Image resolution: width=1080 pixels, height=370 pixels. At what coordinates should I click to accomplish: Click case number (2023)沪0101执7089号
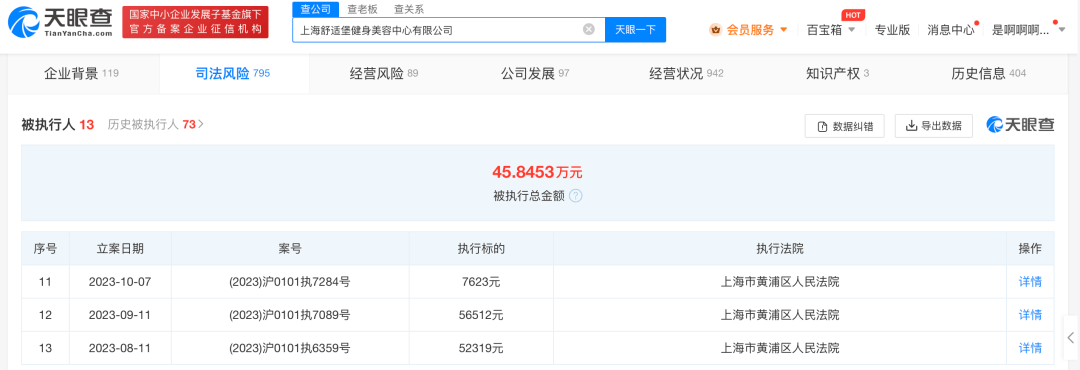[290, 315]
